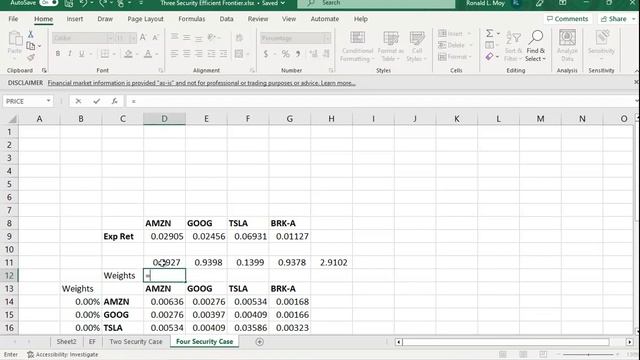
Task: Click cell value 0.03586 in TSLA row
Action: [x=248, y=328]
